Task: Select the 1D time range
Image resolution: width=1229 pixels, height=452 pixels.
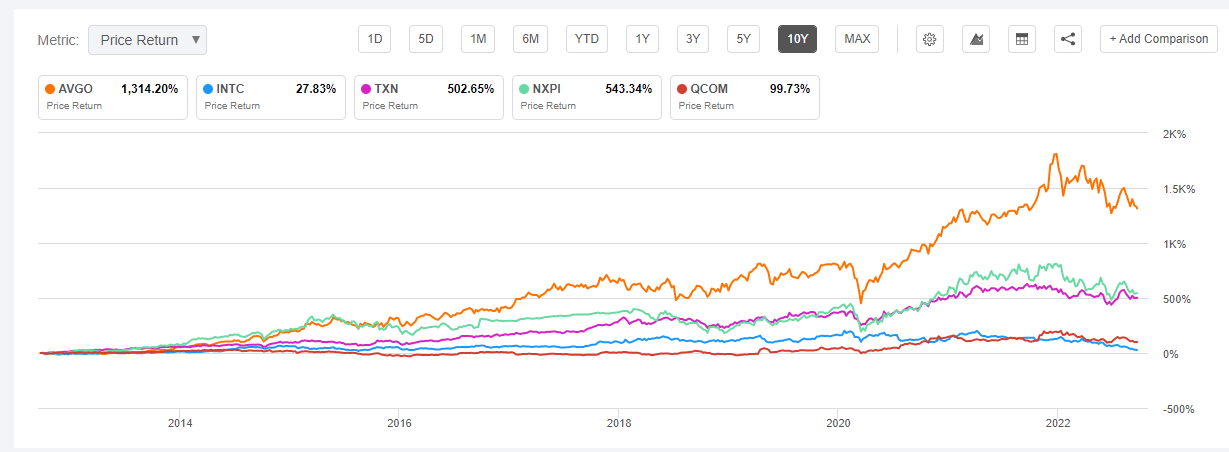Action: pyautogui.click(x=375, y=39)
